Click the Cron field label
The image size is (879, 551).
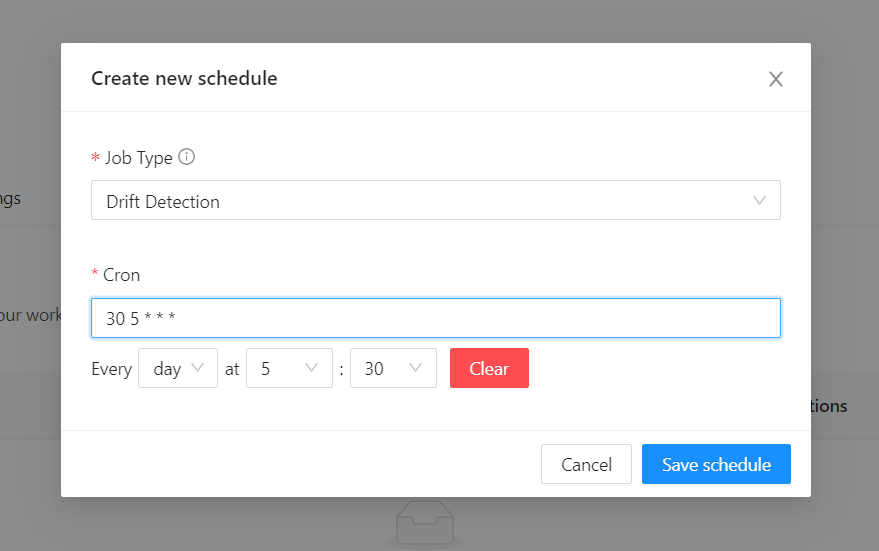(x=122, y=275)
